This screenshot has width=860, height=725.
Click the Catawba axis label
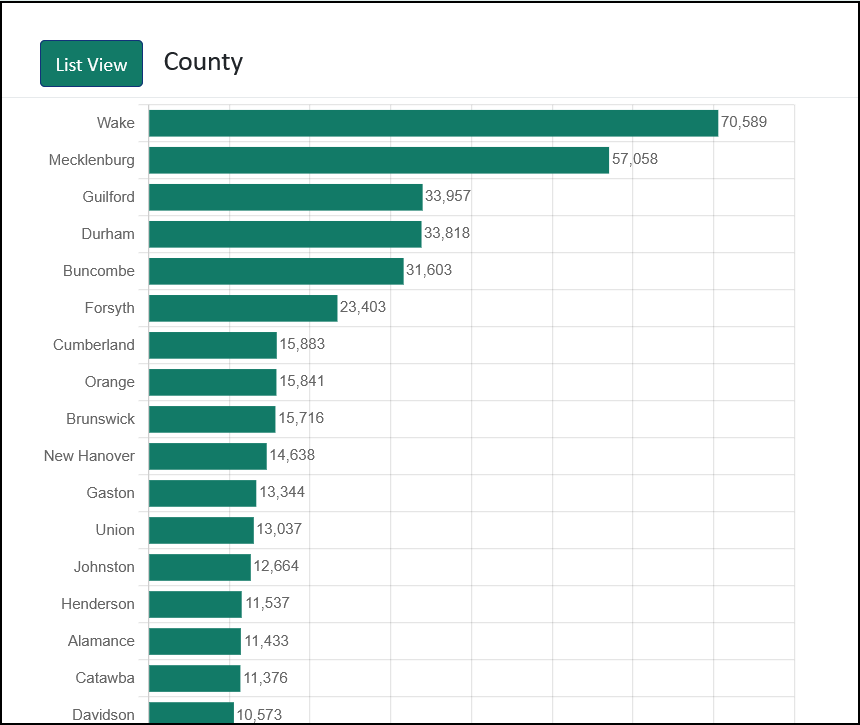pos(105,678)
